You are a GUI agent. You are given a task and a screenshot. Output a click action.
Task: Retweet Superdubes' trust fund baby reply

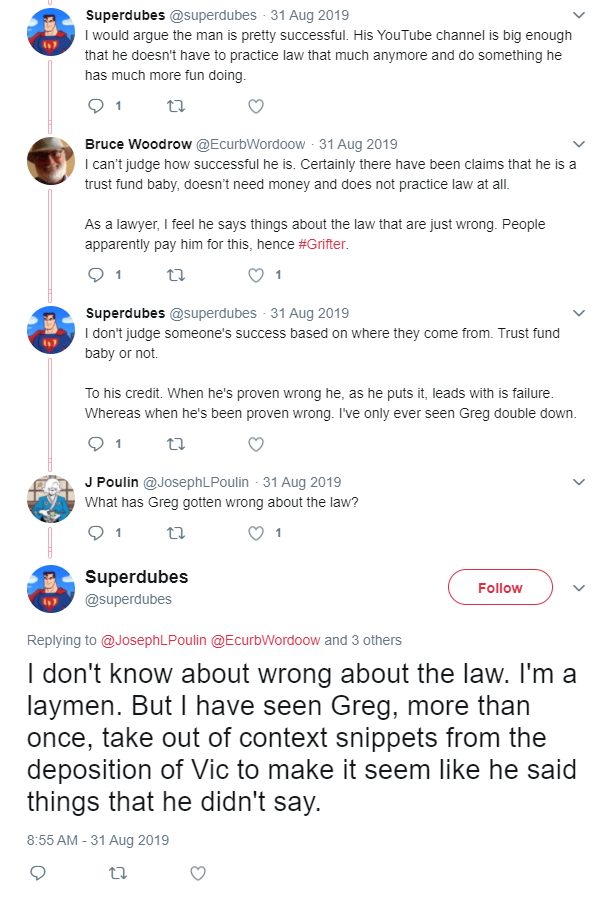(176, 444)
